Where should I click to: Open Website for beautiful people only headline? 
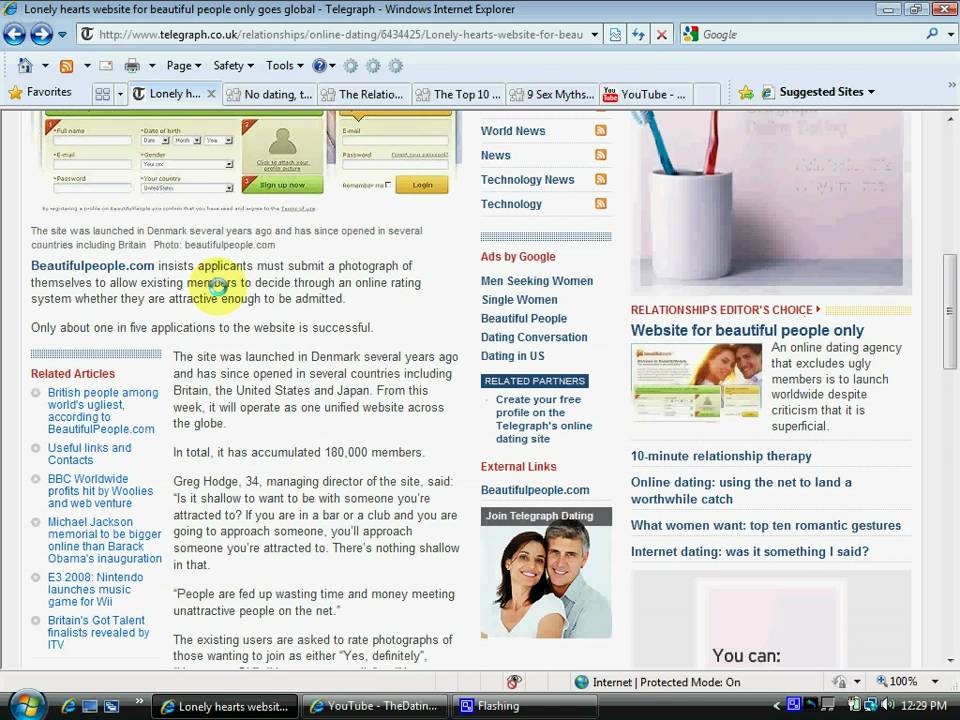pyautogui.click(x=747, y=331)
